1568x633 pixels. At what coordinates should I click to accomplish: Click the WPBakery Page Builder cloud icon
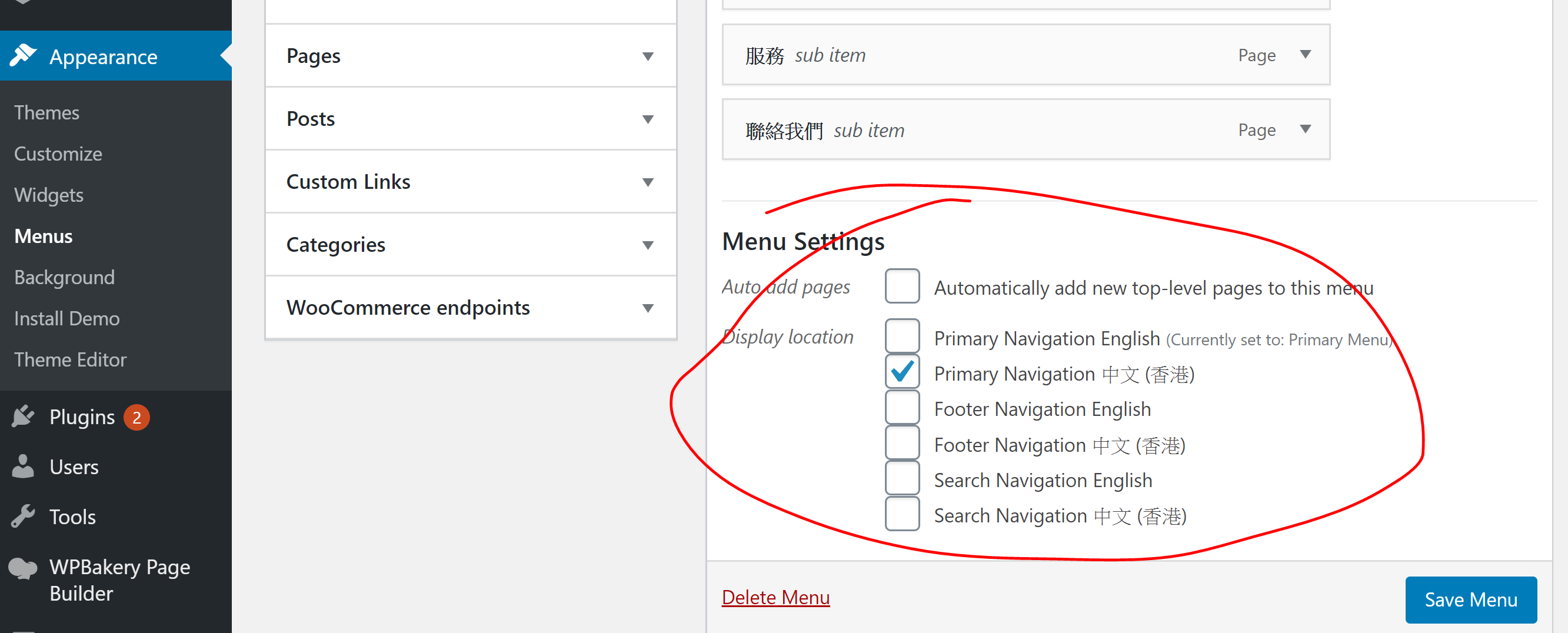[x=23, y=567]
